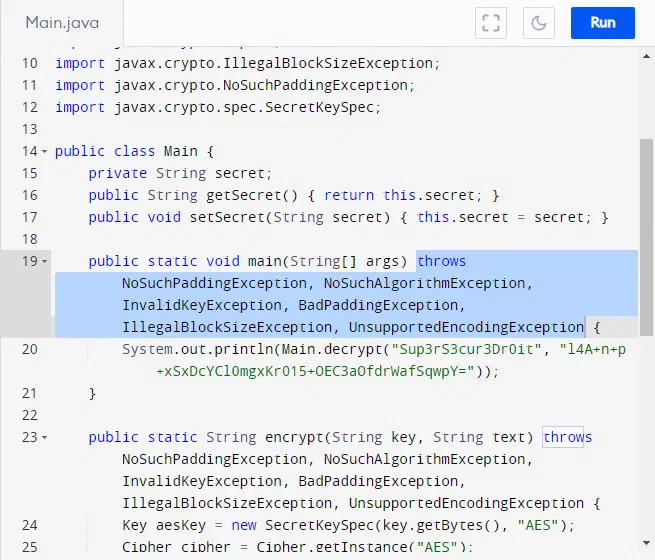Click line number 10 in gutter
Viewport: 655px width, 560px height.
coord(30,63)
